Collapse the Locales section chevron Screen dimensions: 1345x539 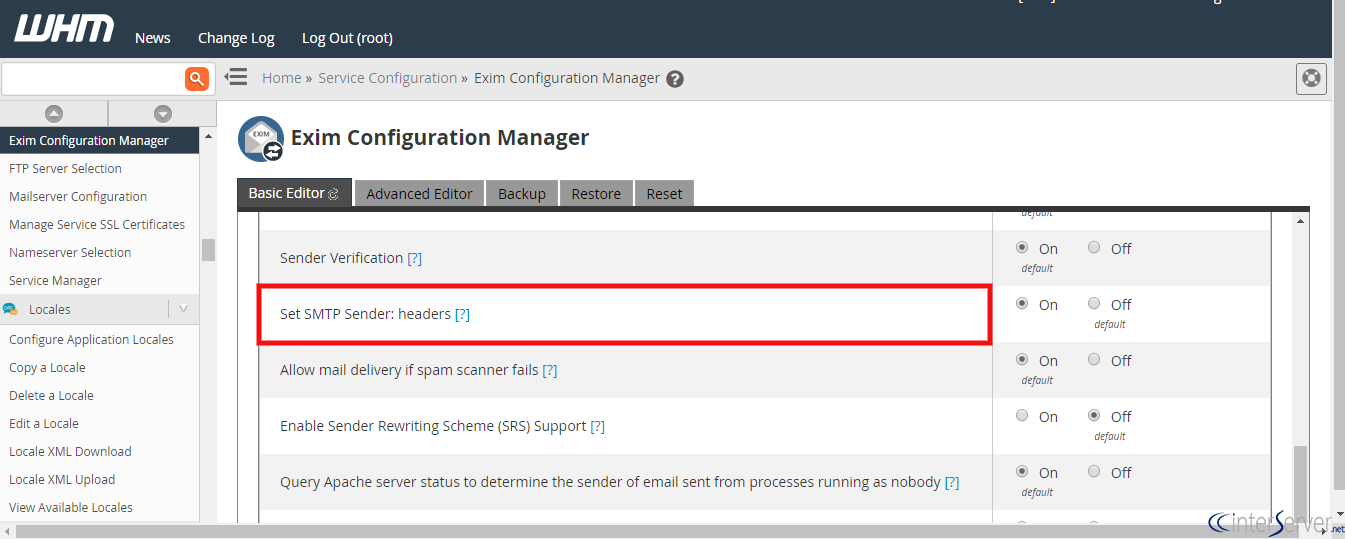point(183,309)
